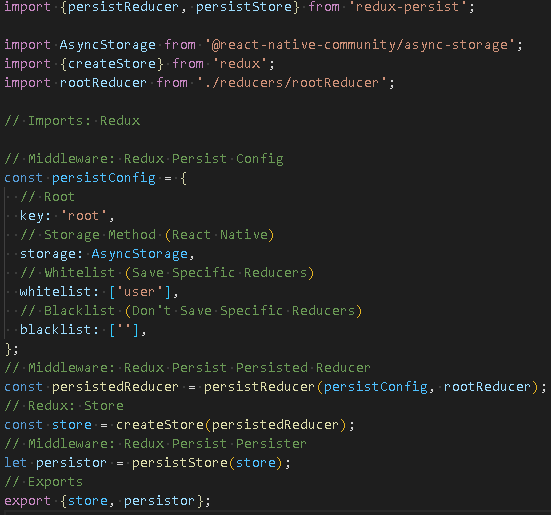Click the 'Redux Persist Persisted Reducer' comment
551x515 pixels.
187,368
